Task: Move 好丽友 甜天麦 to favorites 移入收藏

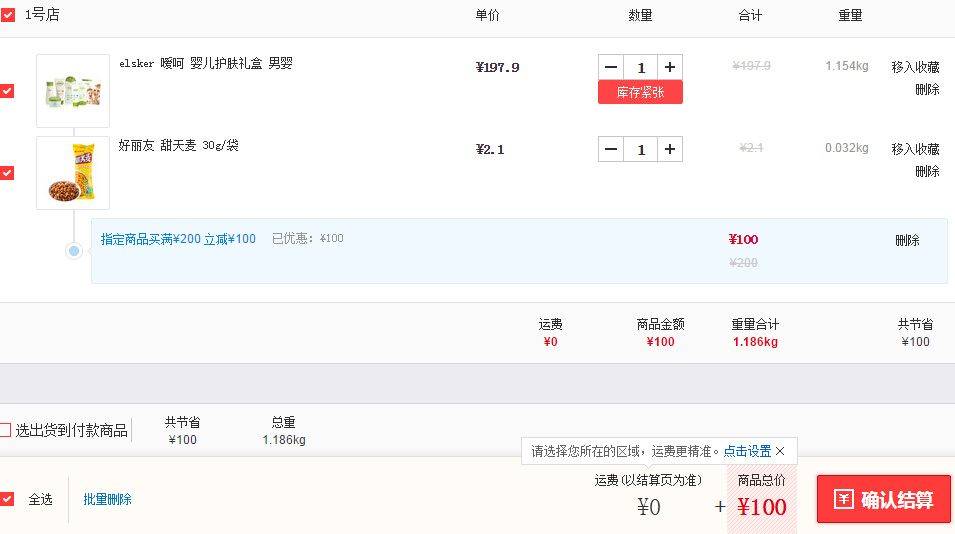Action: [915, 149]
